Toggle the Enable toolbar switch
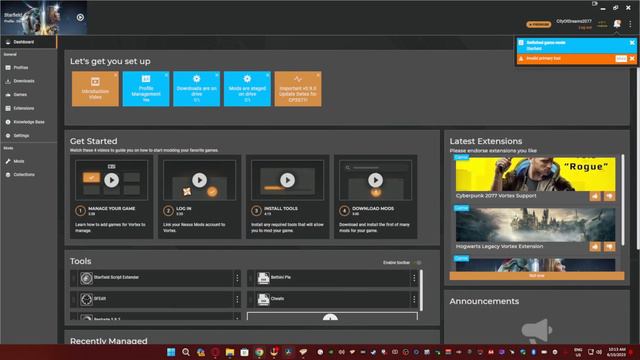Viewport: 640px width, 360px height. [x=417, y=262]
